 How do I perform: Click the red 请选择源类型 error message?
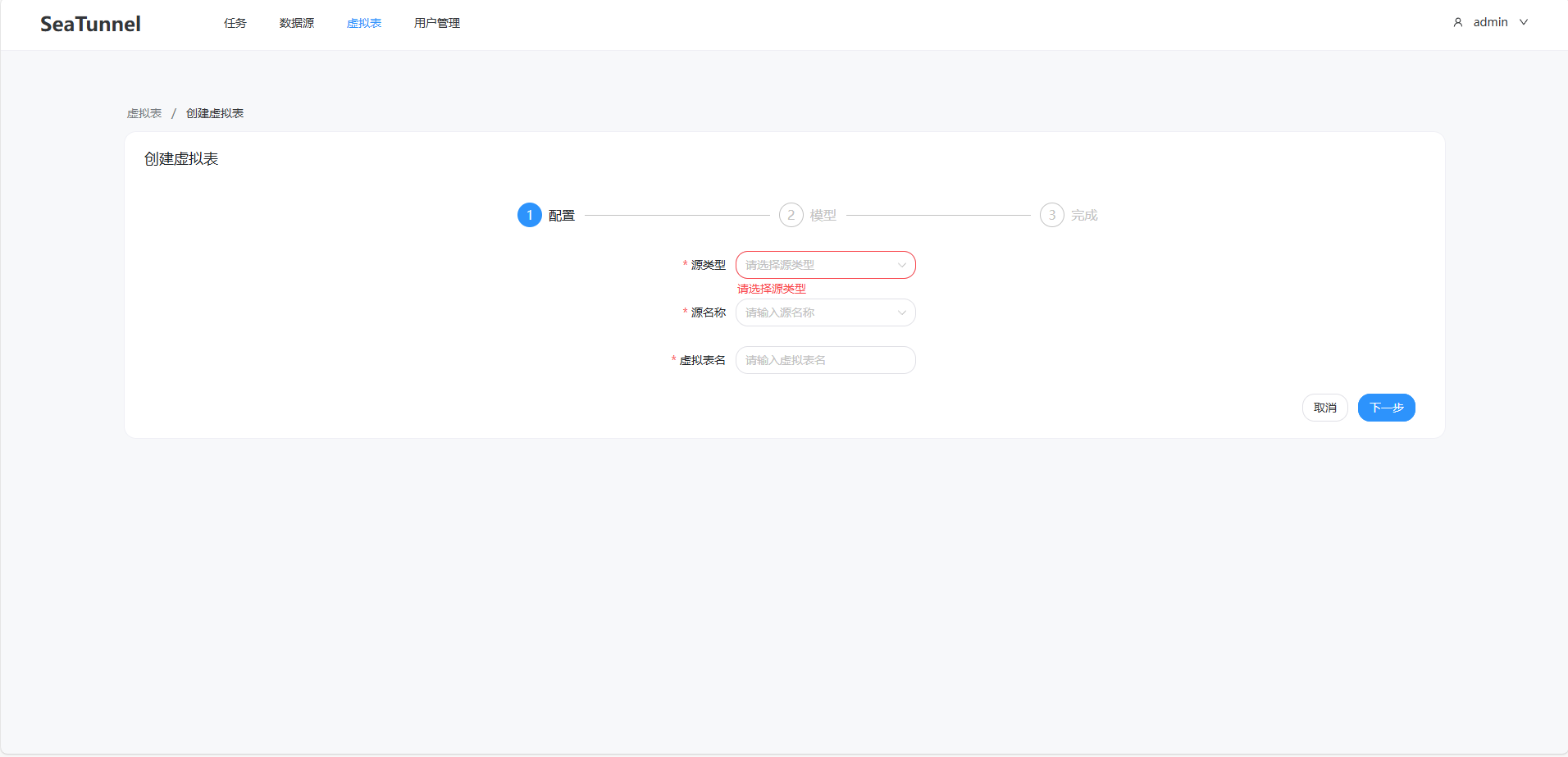[772, 289]
